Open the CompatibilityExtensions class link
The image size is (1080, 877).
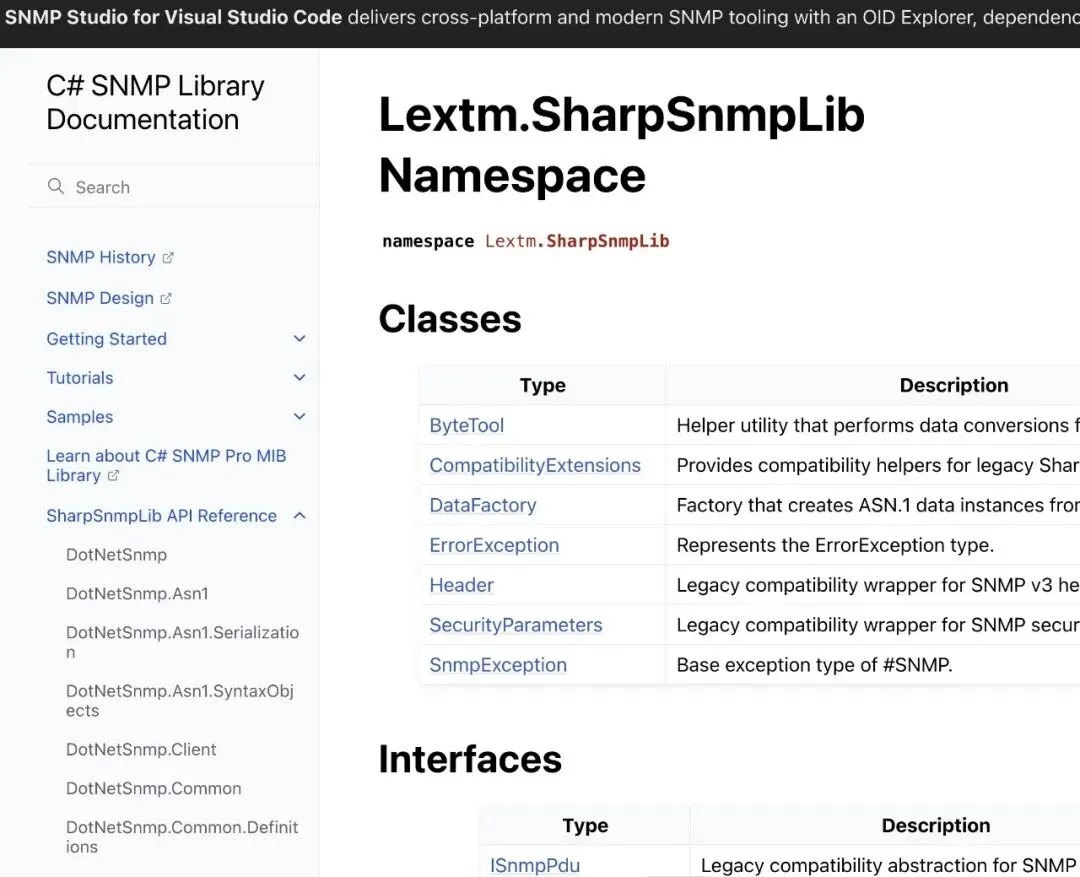[x=535, y=465]
